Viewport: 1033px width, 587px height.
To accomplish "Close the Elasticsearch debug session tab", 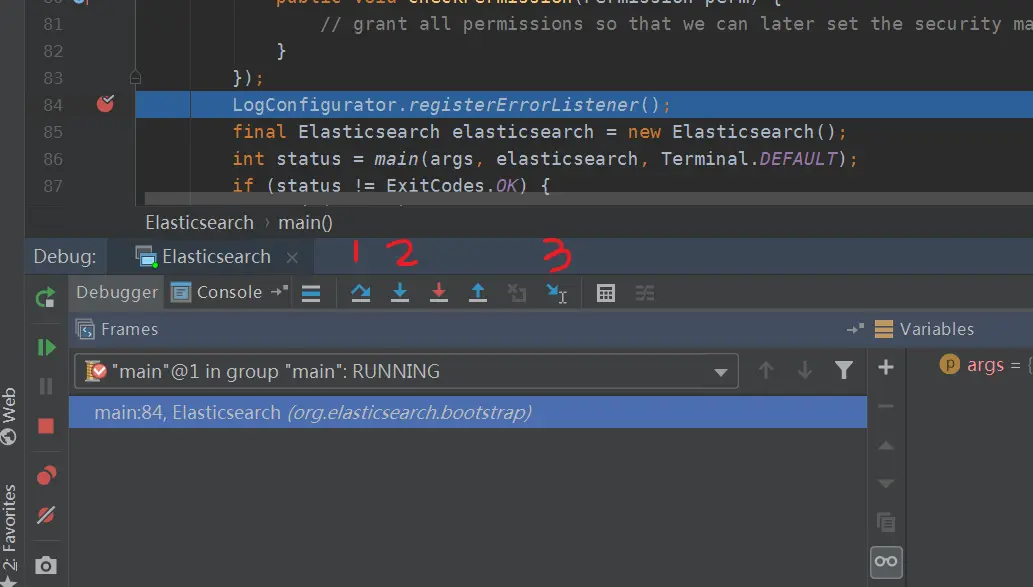I will coord(293,258).
